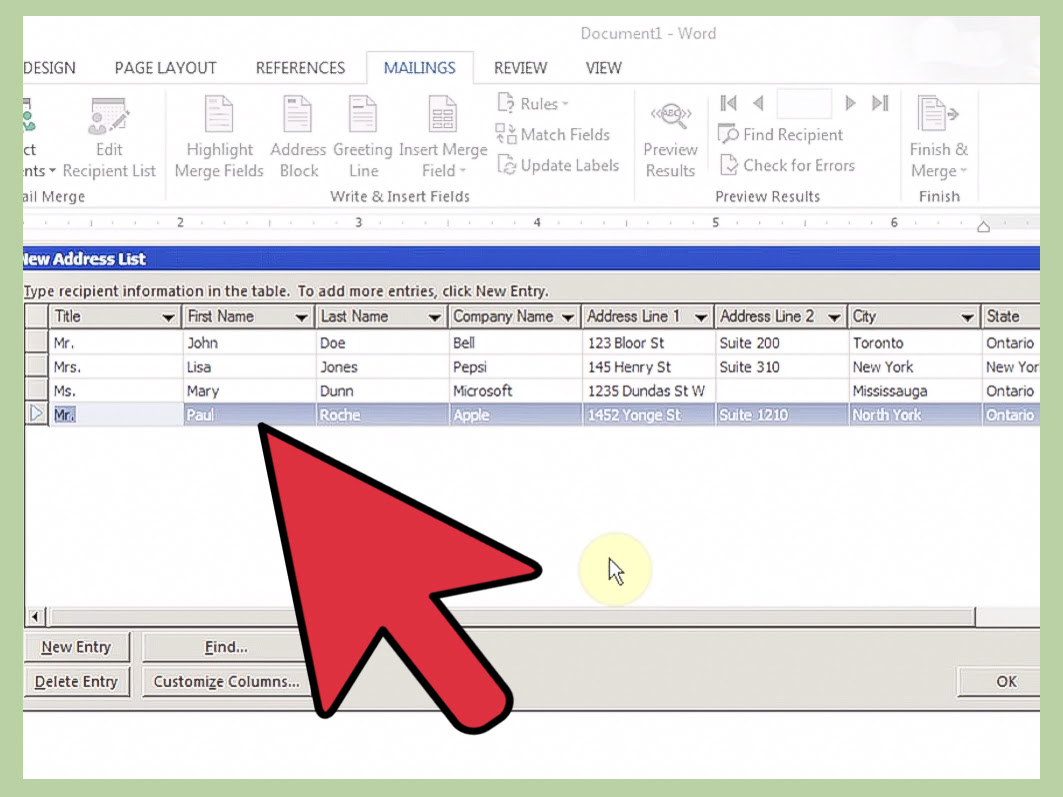Click Find Recipient
Image resolution: width=1063 pixels, height=797 pixels.
click(780, 134)
